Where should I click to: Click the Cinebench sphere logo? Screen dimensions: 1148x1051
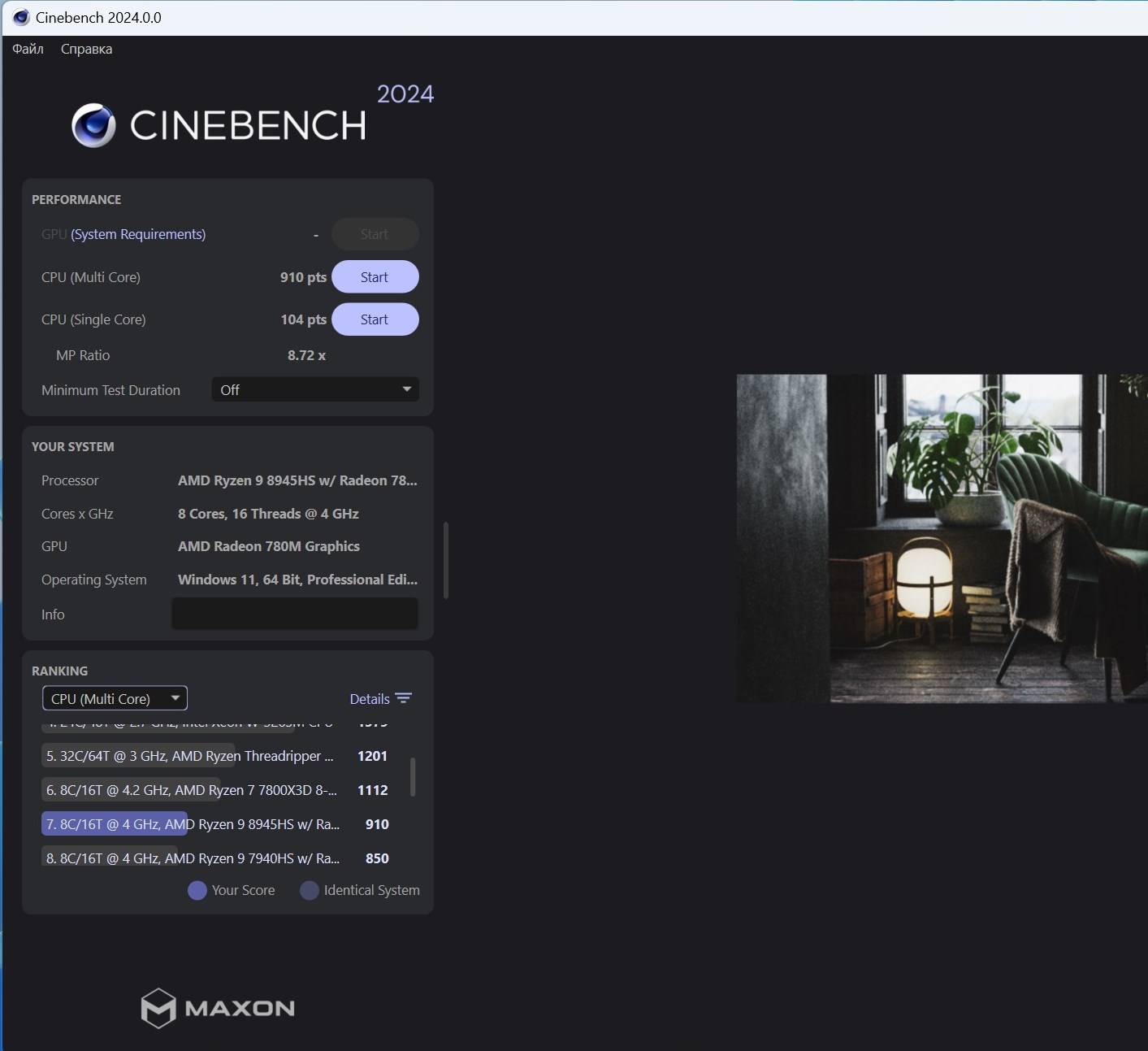pos(93,125)
